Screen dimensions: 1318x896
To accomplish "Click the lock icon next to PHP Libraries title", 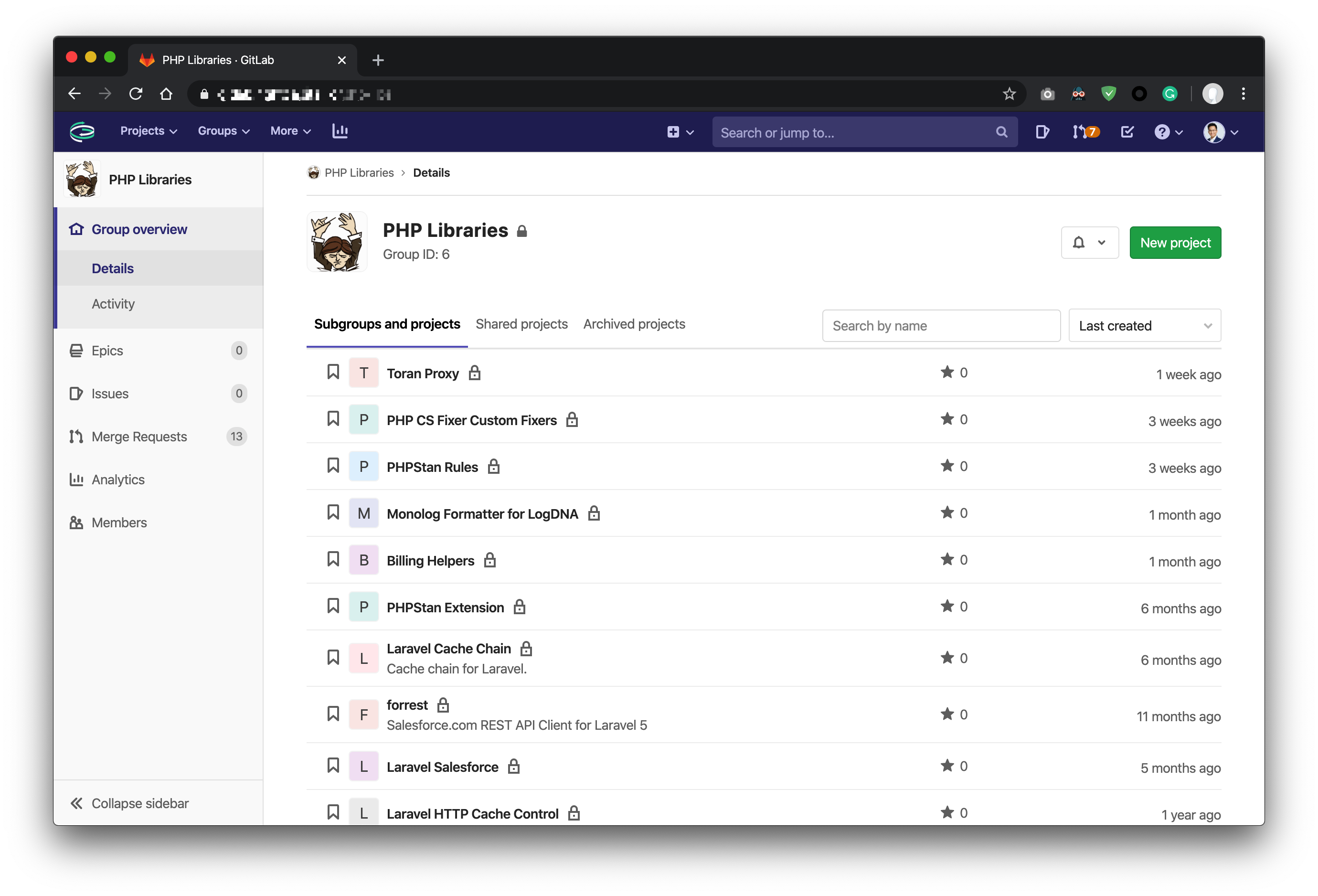I will click(522, 231).
